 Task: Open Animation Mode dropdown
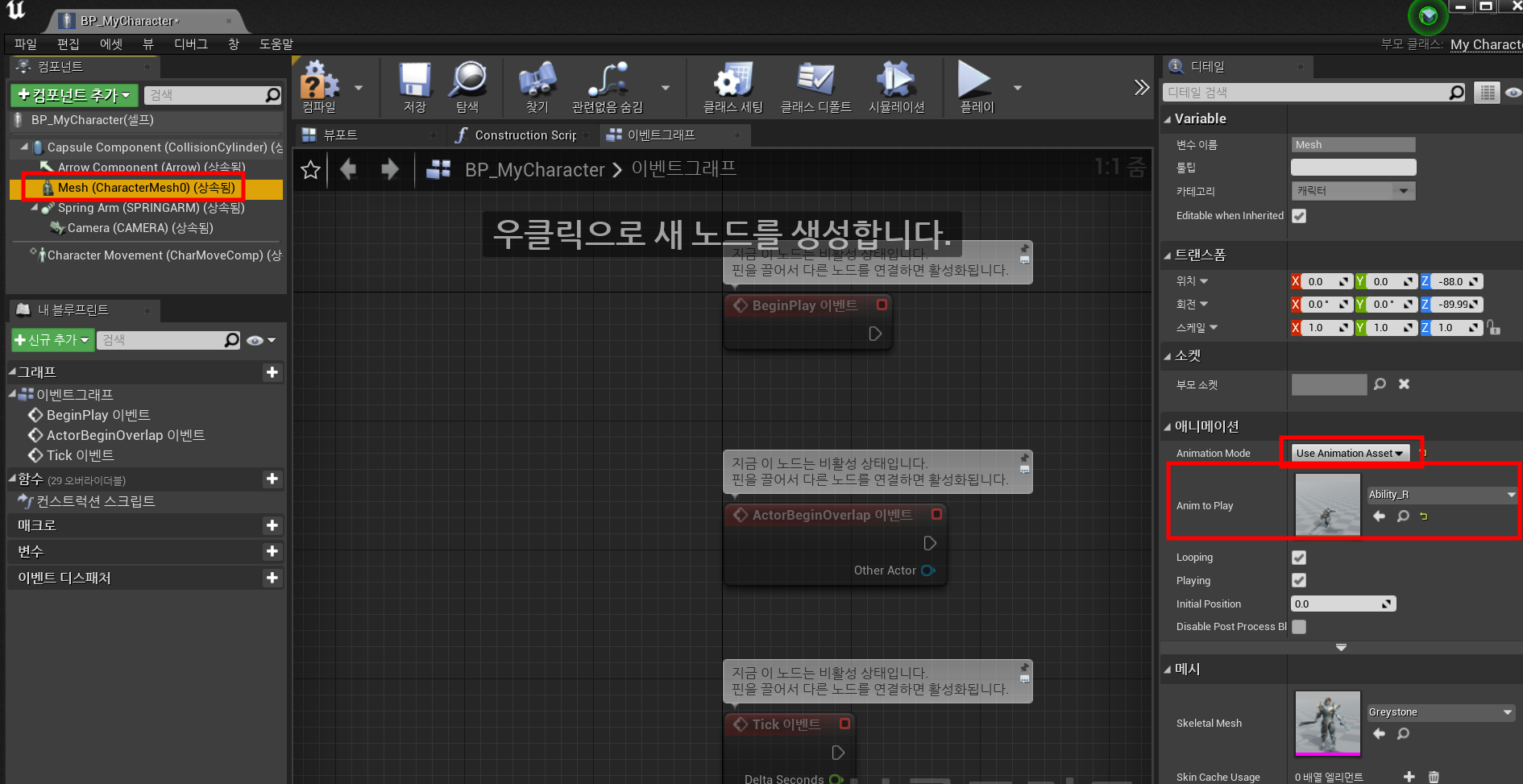[1351, 453]
